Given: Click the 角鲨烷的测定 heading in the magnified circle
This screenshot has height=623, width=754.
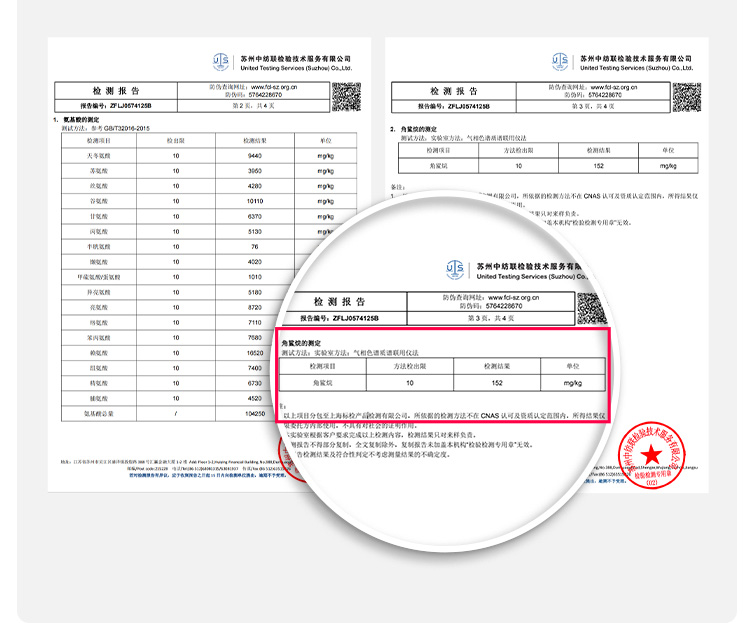Looking at the screenshot, I should tap(302, 343).
